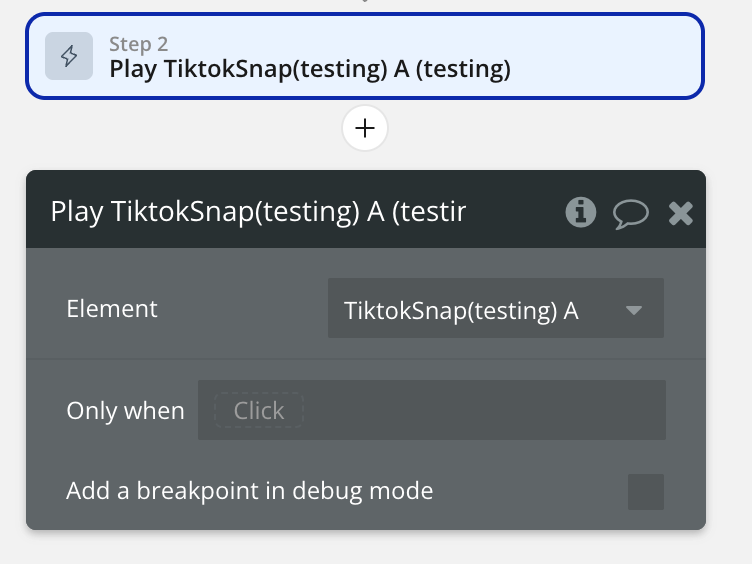This screenshot has width=752, height=564.
Task: Click the "Step 2" label text
Action: coord(138,44)
